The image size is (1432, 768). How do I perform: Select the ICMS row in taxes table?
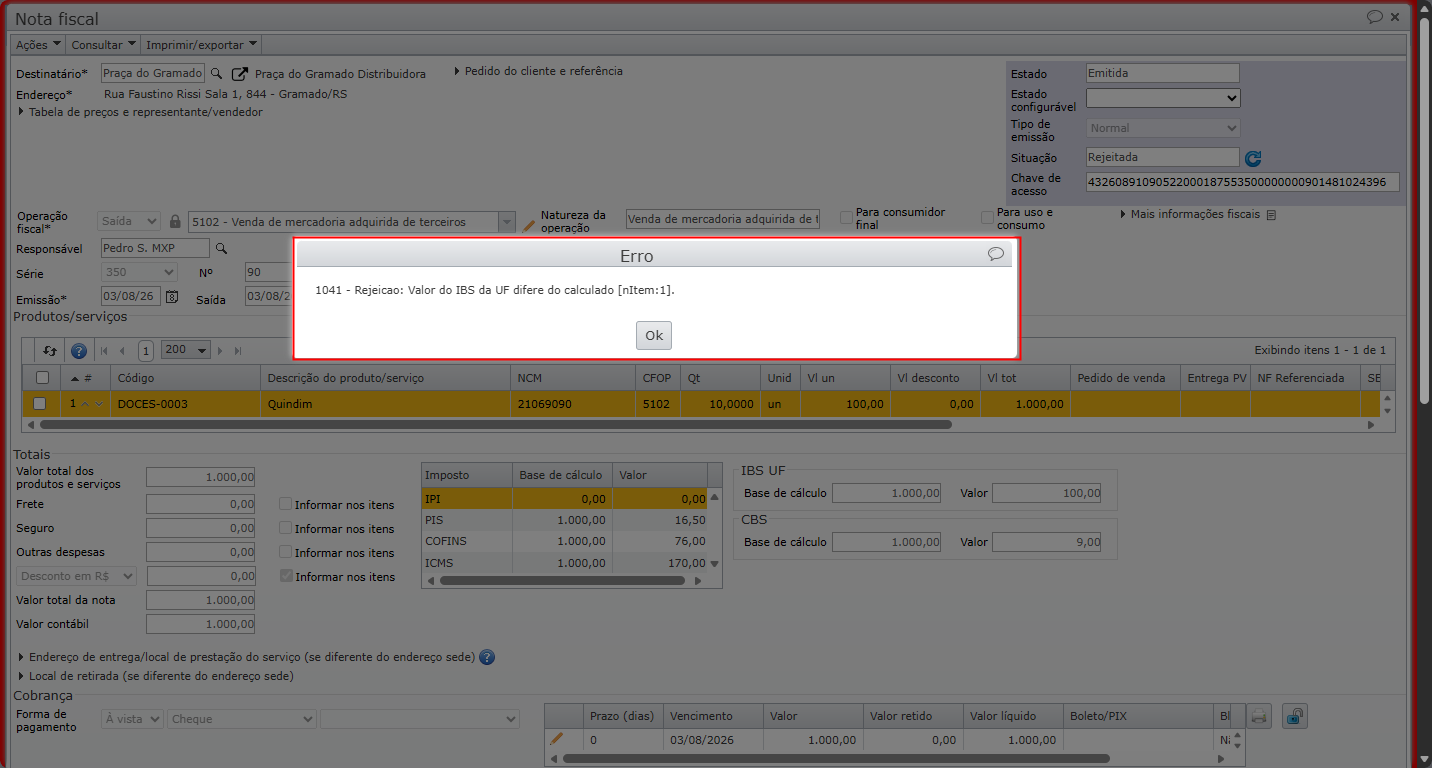tap(564, 563)
